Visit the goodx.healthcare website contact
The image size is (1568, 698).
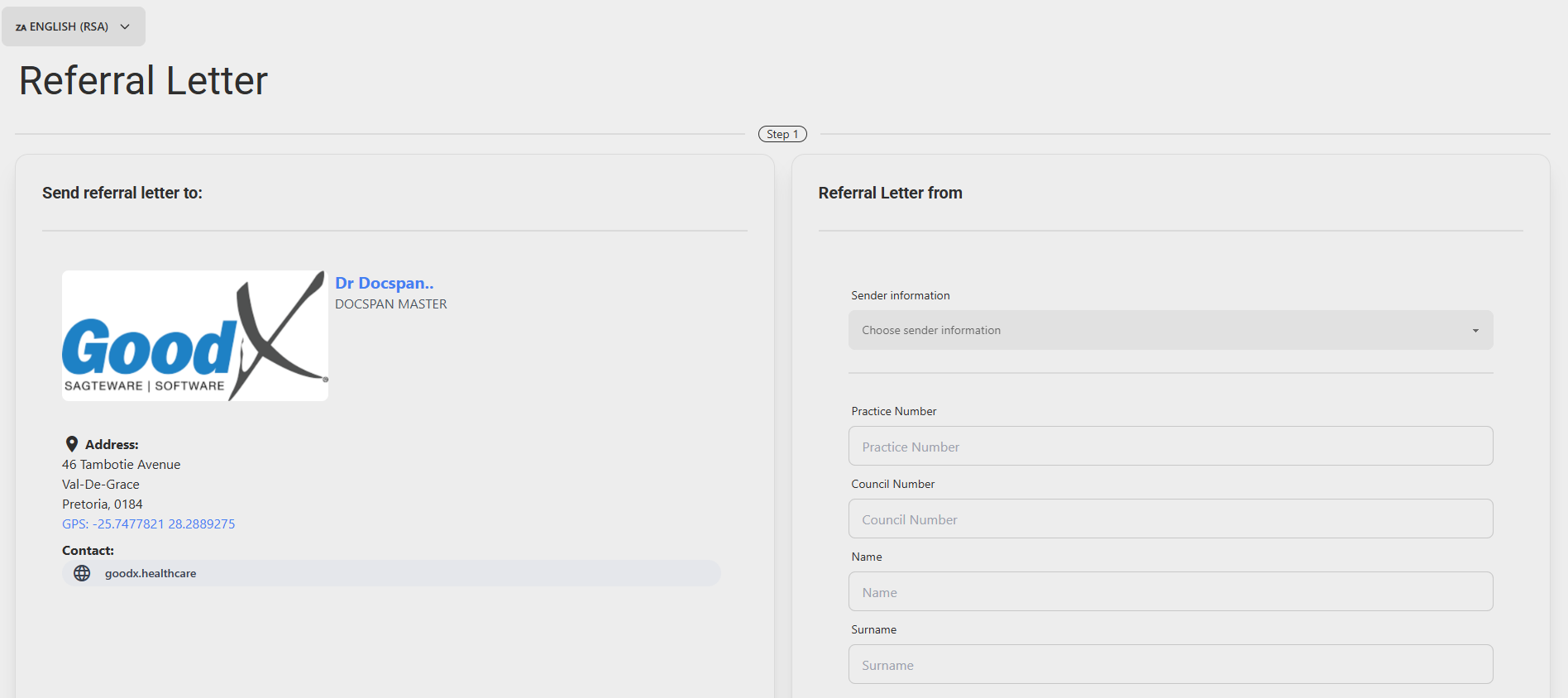(151, 573)
